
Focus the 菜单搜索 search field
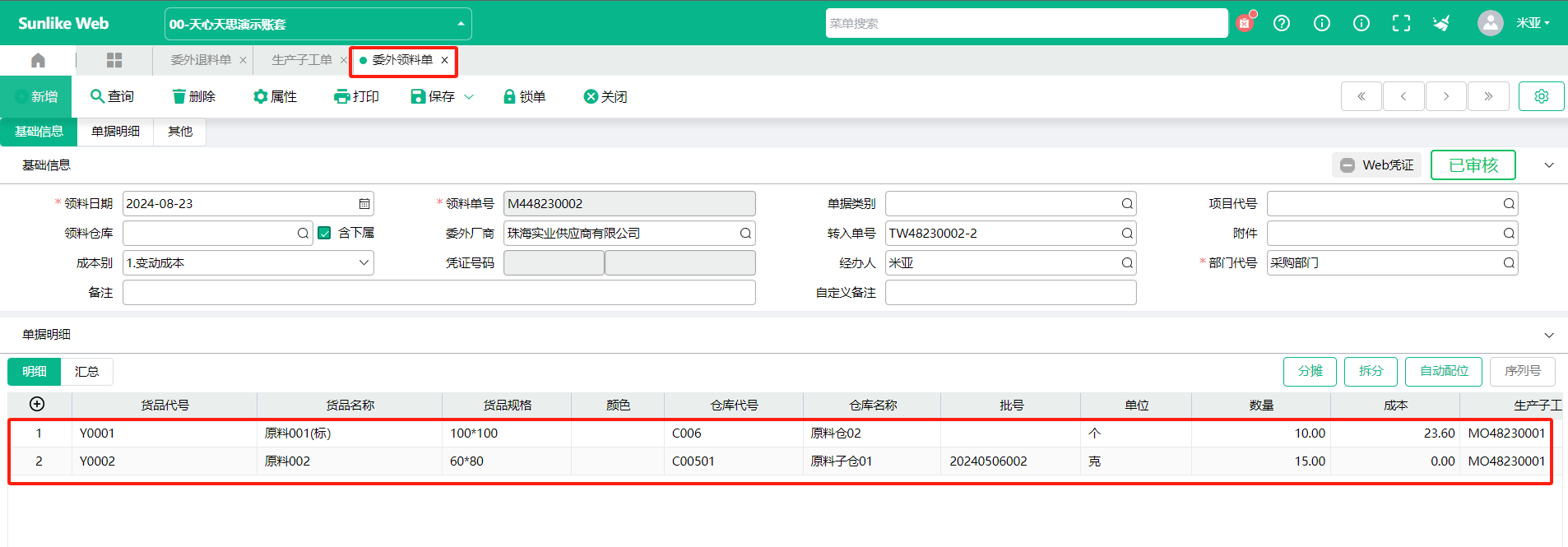[x=1027, y=23]
